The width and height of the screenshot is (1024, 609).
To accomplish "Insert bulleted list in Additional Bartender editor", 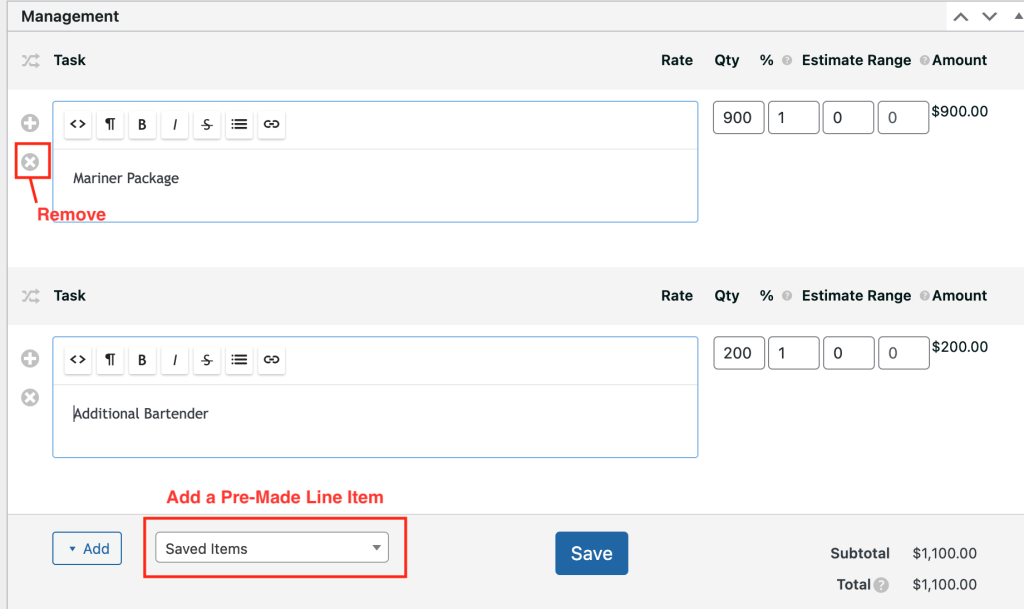I will (x=239, y=360).
